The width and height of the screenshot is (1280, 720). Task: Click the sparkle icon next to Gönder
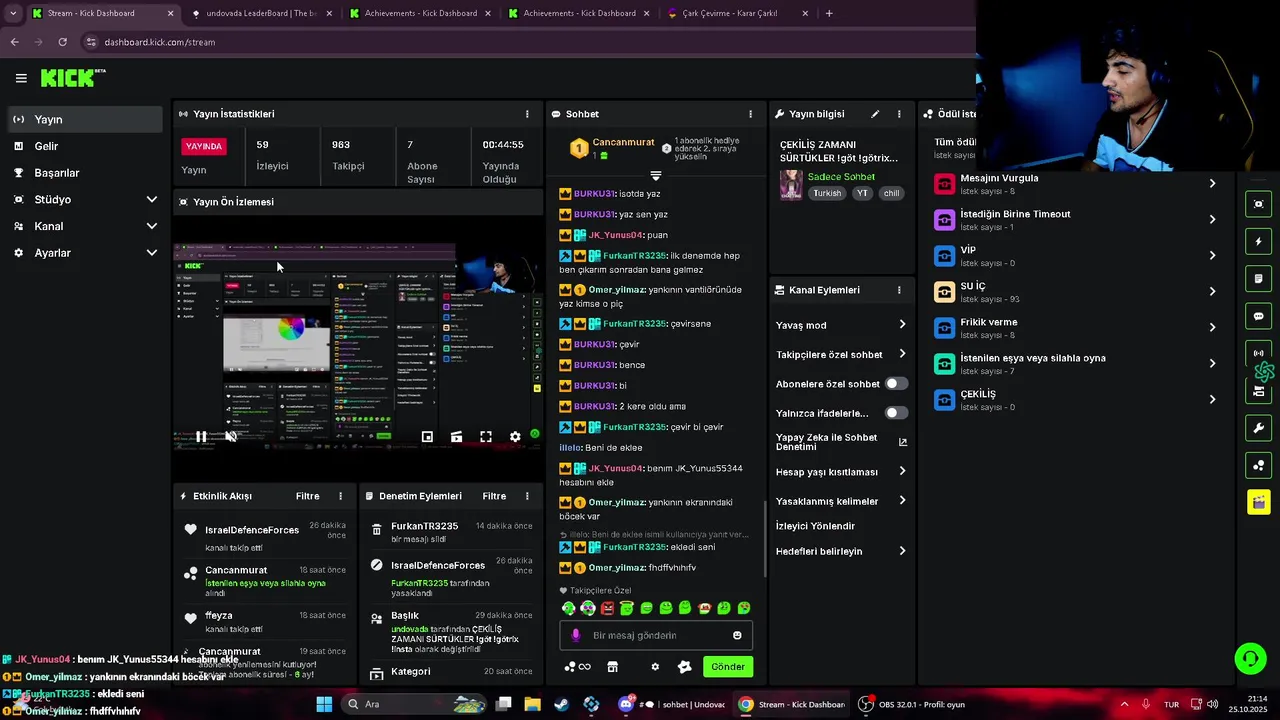tap(685, 667)
